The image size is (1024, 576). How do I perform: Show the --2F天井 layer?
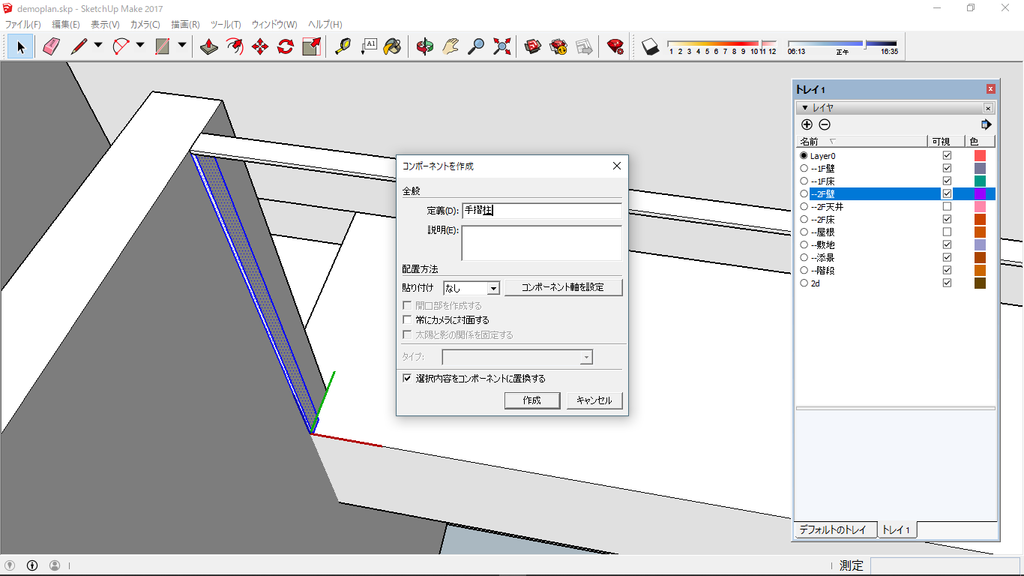pyautogui.click(x=947, y=206)
